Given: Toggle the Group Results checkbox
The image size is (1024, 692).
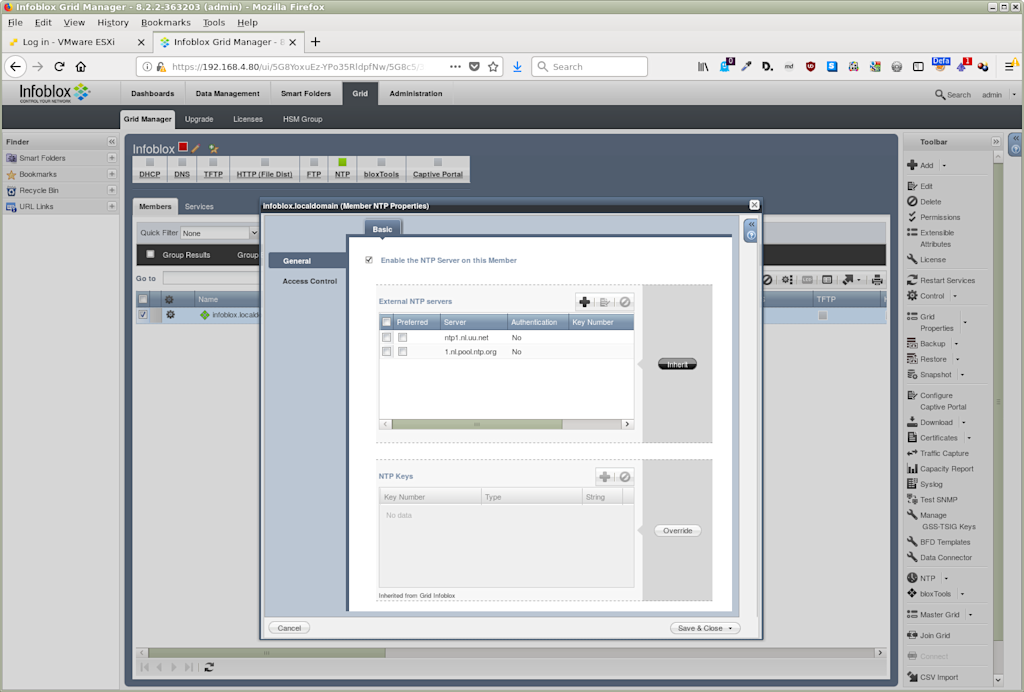Looking at the screenshot, I should tap(150, 255).
